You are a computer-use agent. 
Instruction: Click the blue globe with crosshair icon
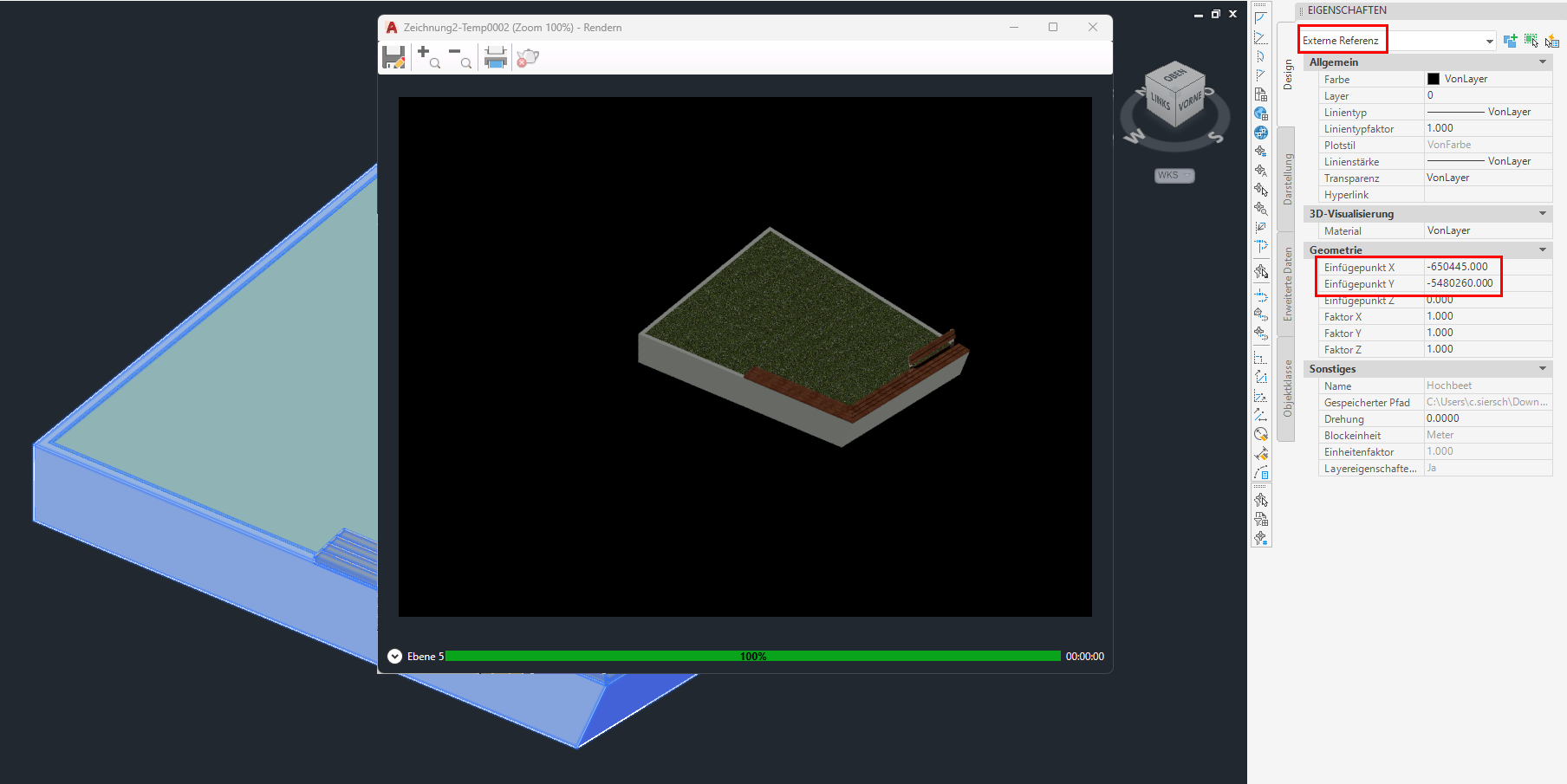[1261, 133]
